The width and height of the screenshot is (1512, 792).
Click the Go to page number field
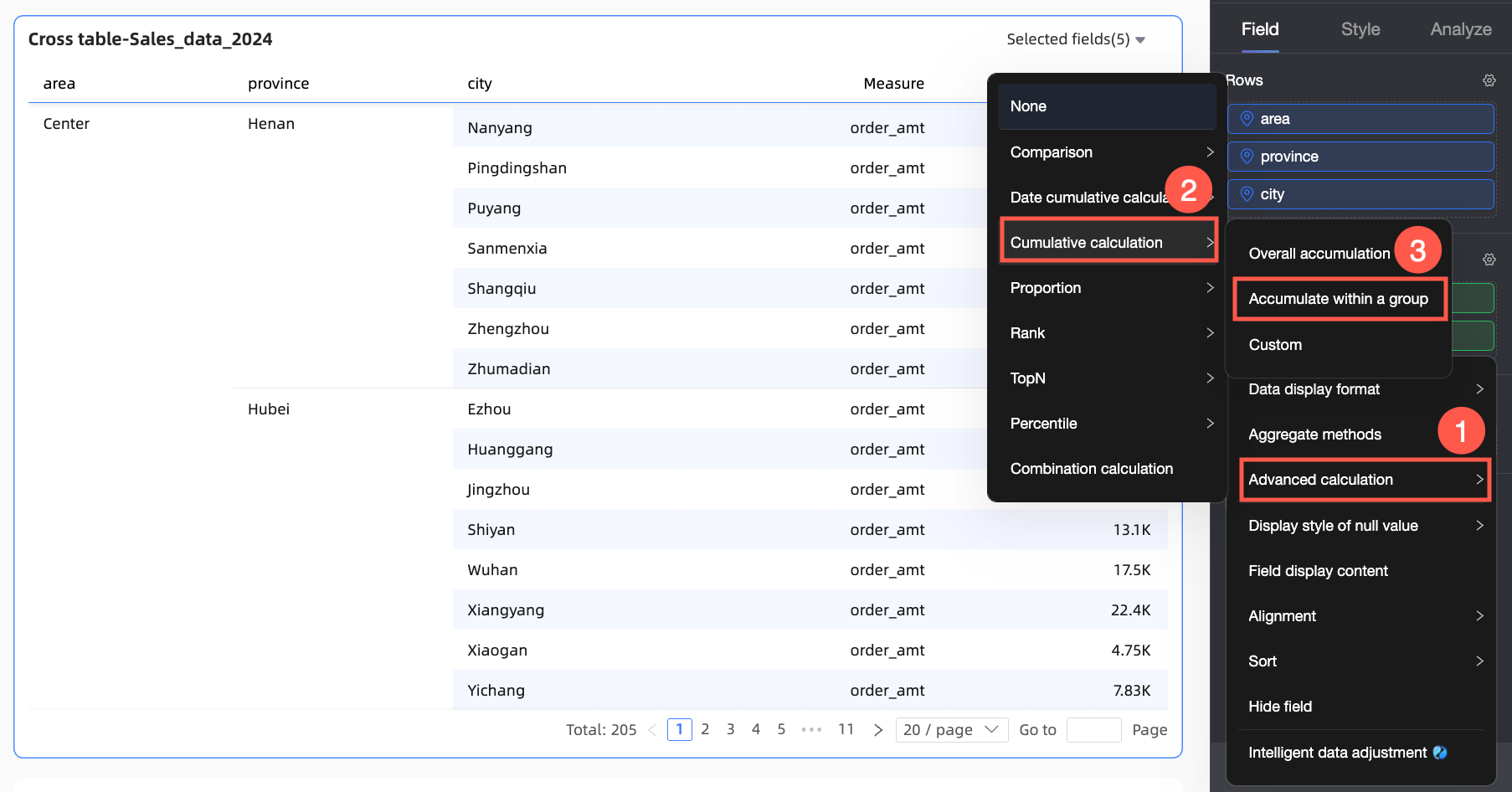coord(1094,730)
